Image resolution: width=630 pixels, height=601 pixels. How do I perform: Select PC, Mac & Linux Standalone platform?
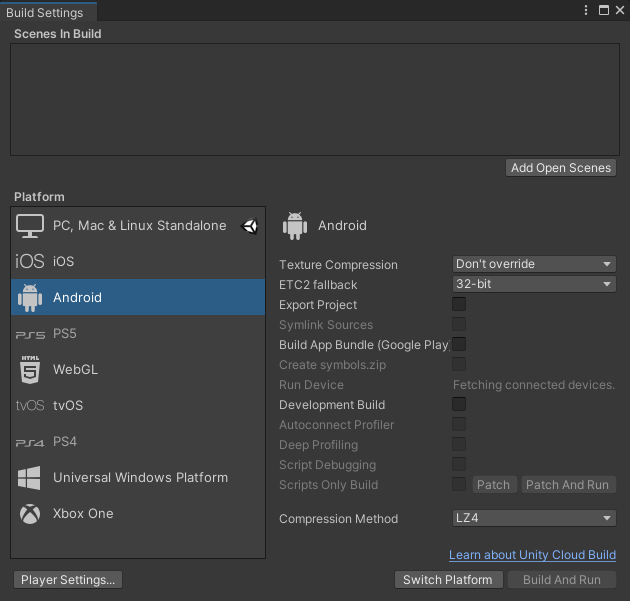point(138,226)
